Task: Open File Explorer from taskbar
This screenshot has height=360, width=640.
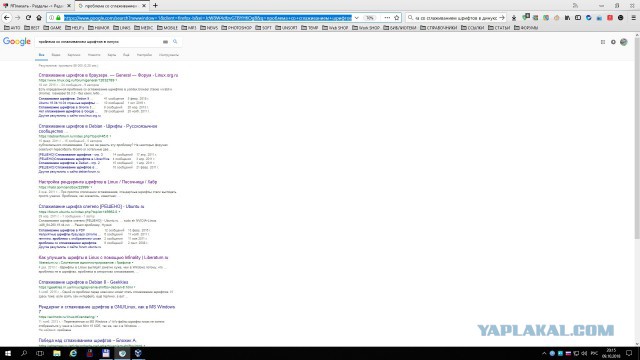Action: pyautogui.click(x=57, y=353)
